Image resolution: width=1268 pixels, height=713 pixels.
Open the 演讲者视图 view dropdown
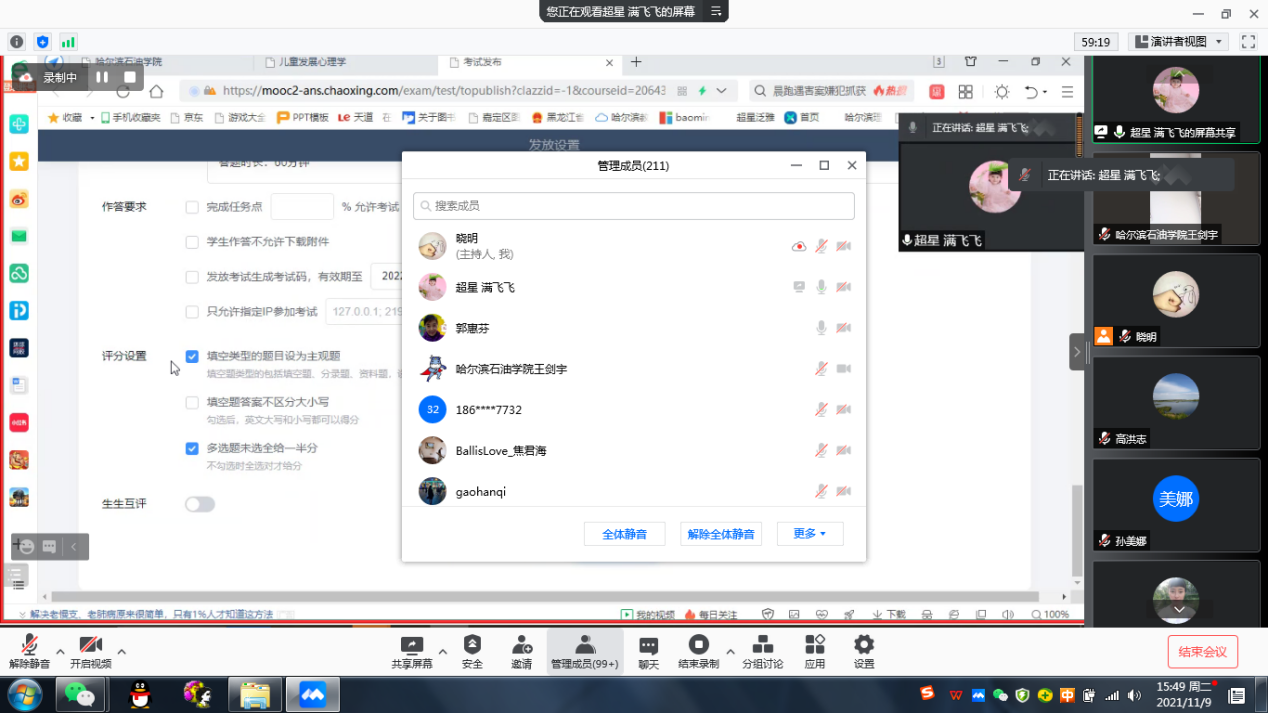(x=1178, y=42)
